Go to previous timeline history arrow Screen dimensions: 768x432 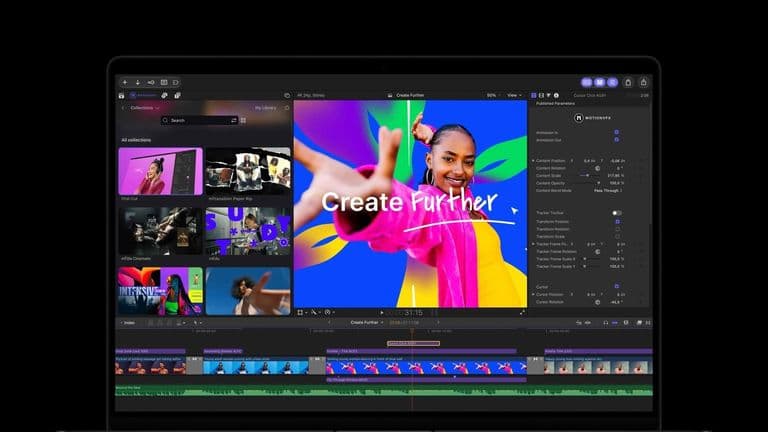pos(329,323)
